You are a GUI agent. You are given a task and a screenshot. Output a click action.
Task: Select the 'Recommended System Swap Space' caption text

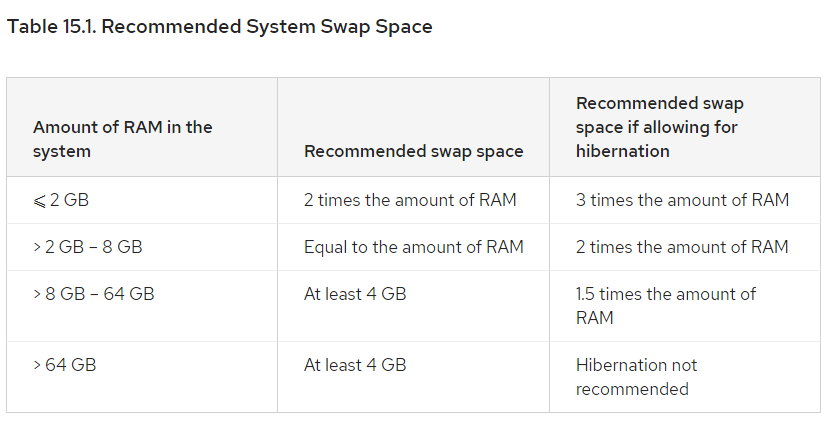267,27
